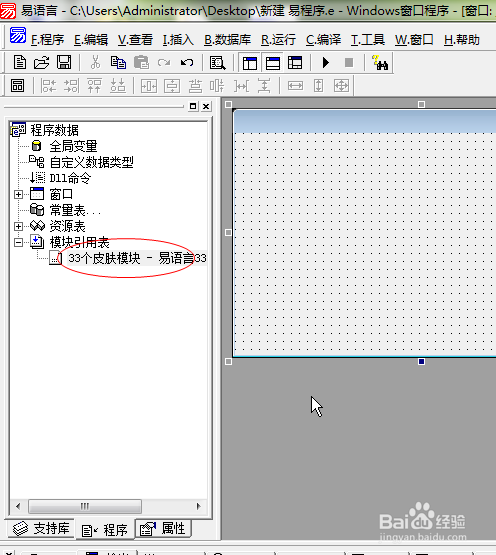Click the align top edges icon
This screenshot has width=496, height=555.
(94, 86)
